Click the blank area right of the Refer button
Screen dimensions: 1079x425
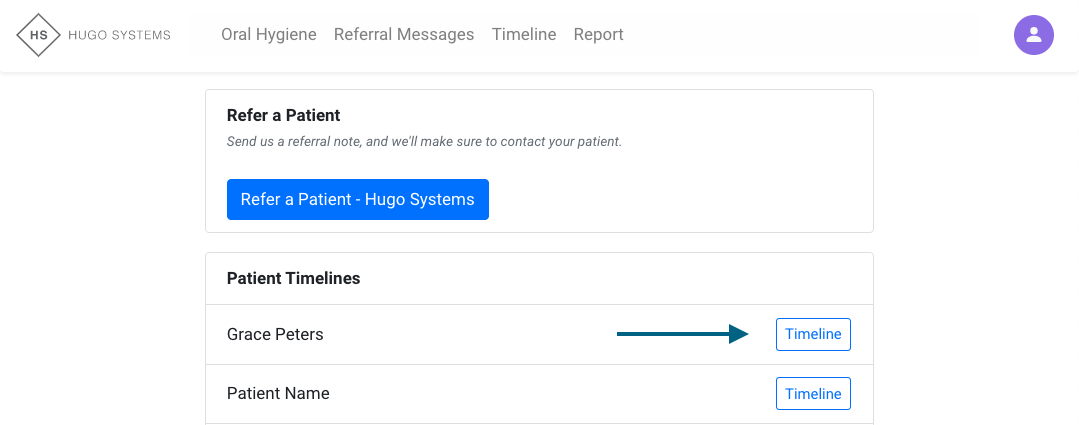[680, 200]
